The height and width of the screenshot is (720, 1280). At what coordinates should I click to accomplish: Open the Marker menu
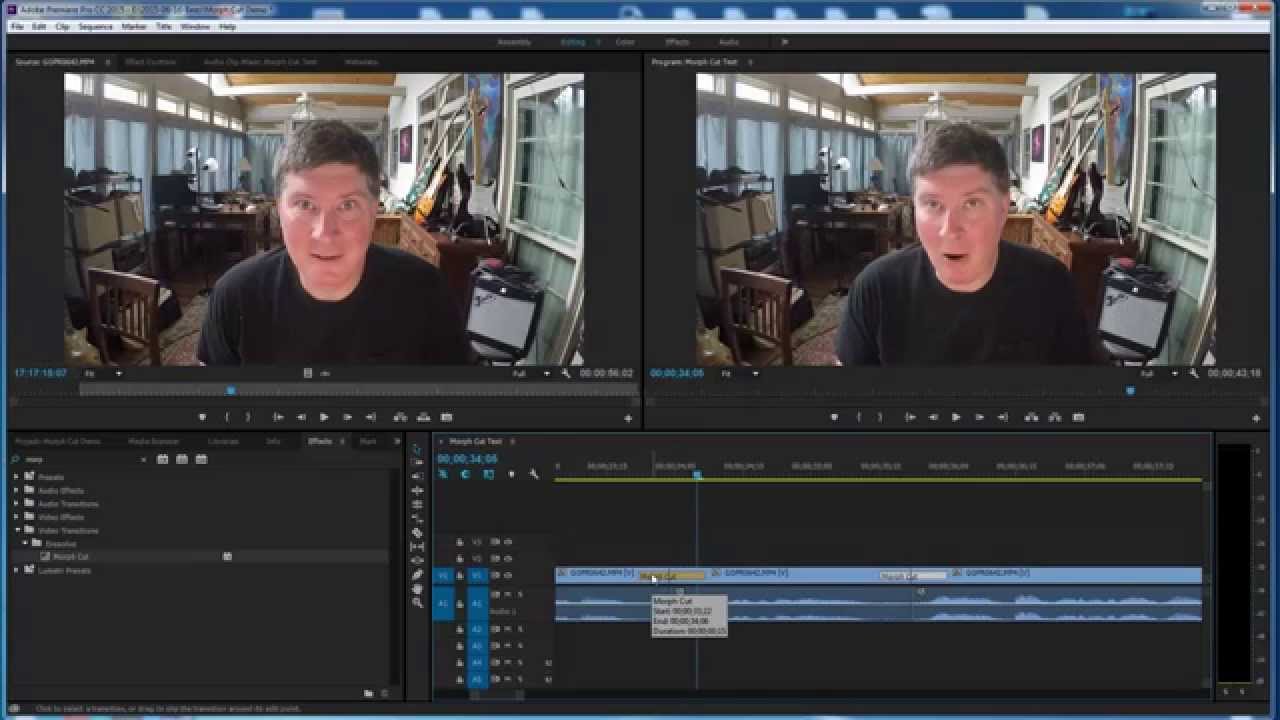[134, 26]
